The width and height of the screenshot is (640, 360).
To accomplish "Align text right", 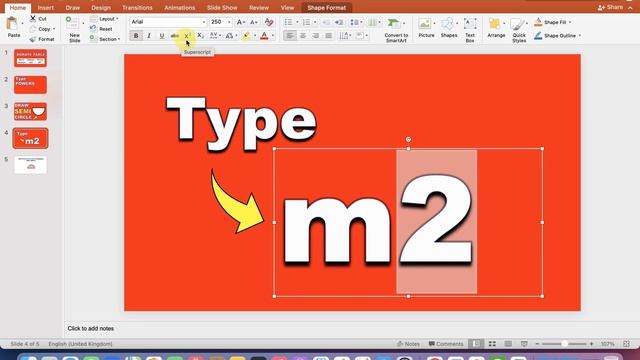I will coord(316,36).
